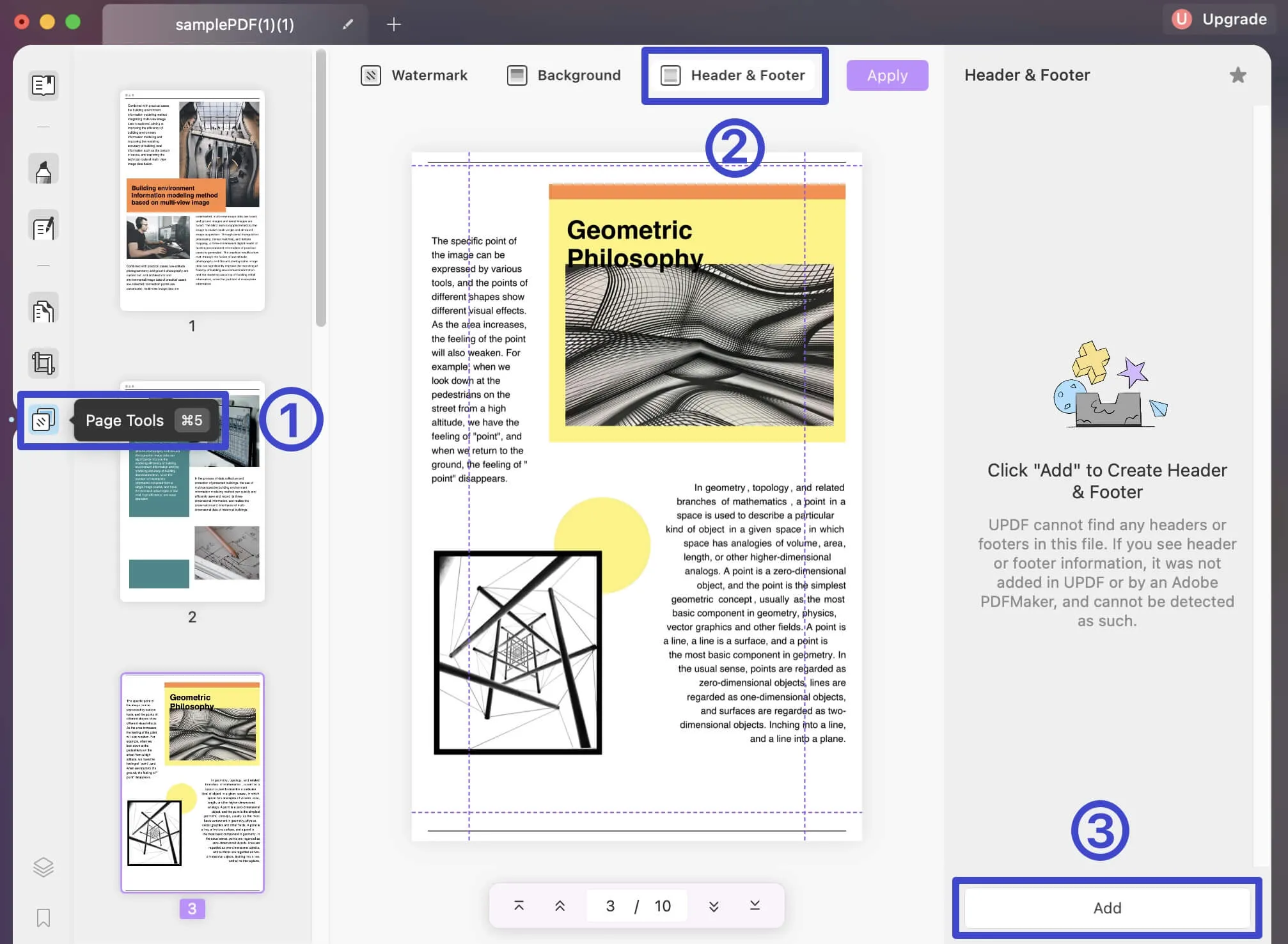Select page 1 thumbnail

(192, 200)
